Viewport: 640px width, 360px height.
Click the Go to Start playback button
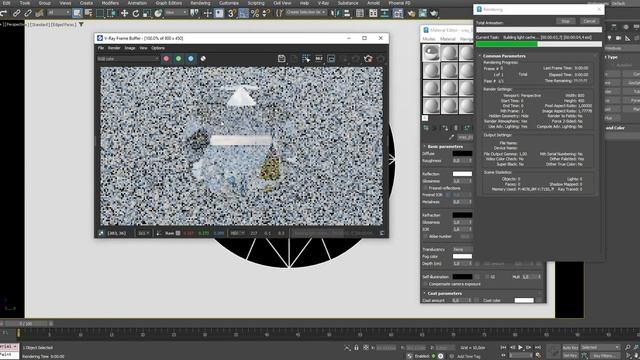point(504,347)
